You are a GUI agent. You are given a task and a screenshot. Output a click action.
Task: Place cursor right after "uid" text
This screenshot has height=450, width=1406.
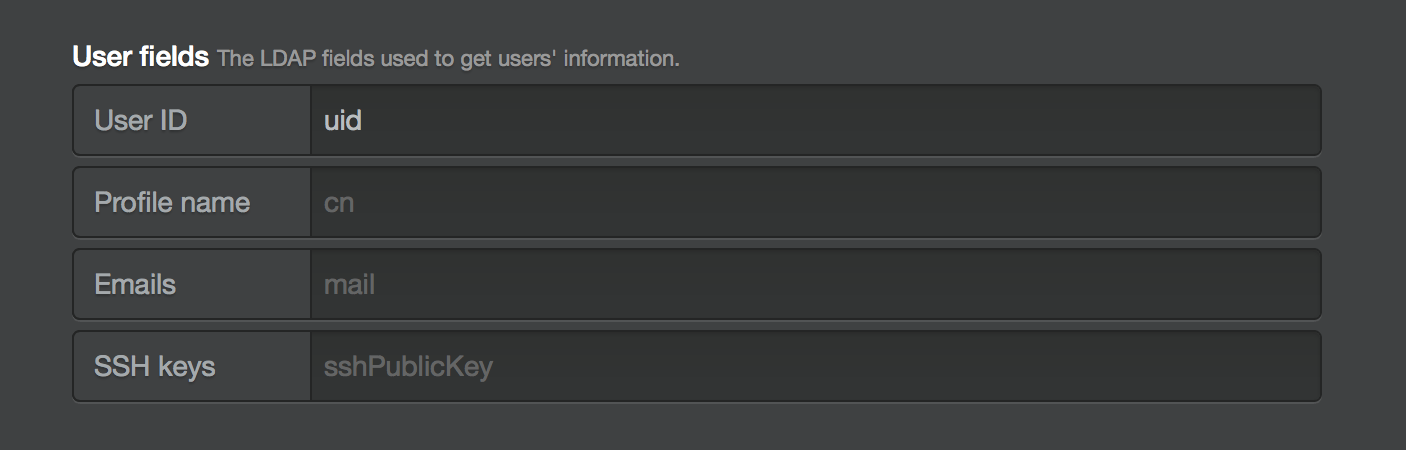click(x=363, y=121)
